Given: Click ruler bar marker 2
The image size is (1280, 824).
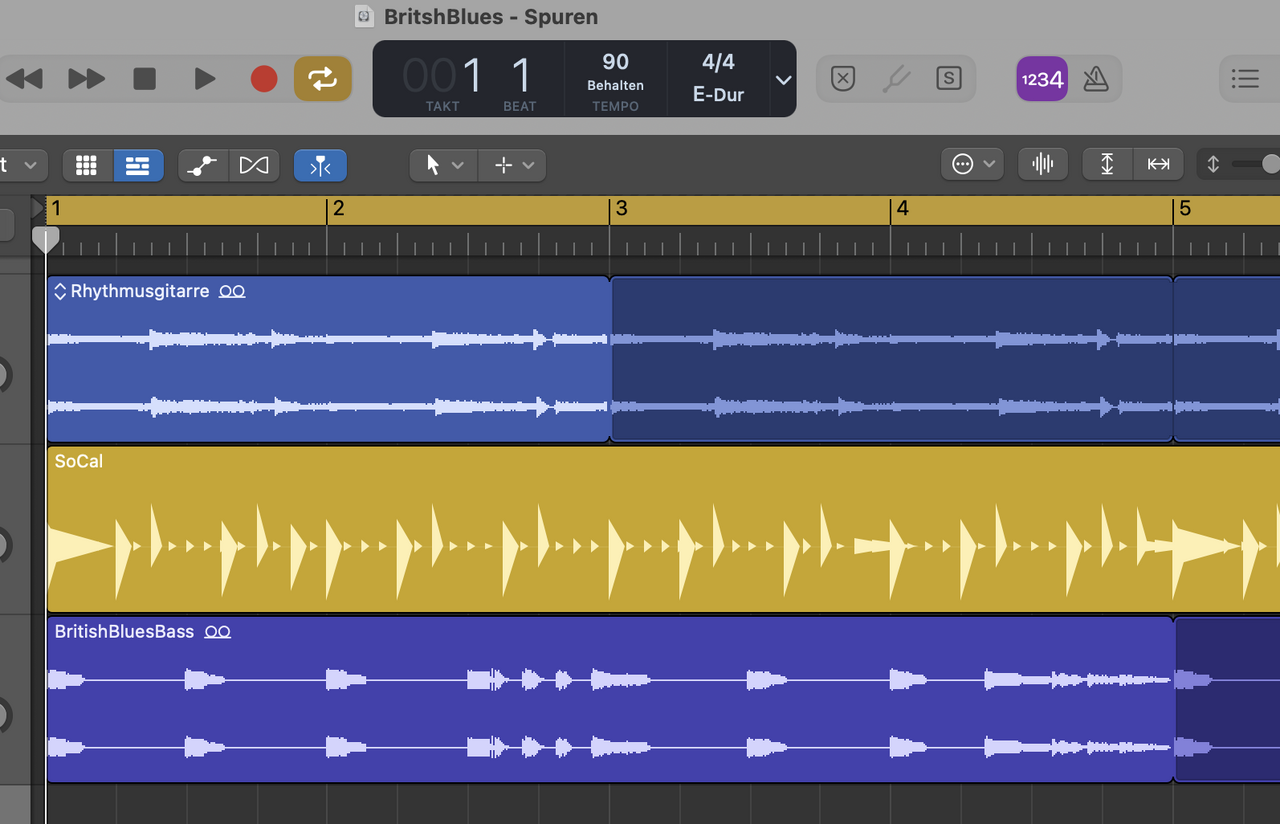Looking at the screenshot, I should [x=339, y=209].
